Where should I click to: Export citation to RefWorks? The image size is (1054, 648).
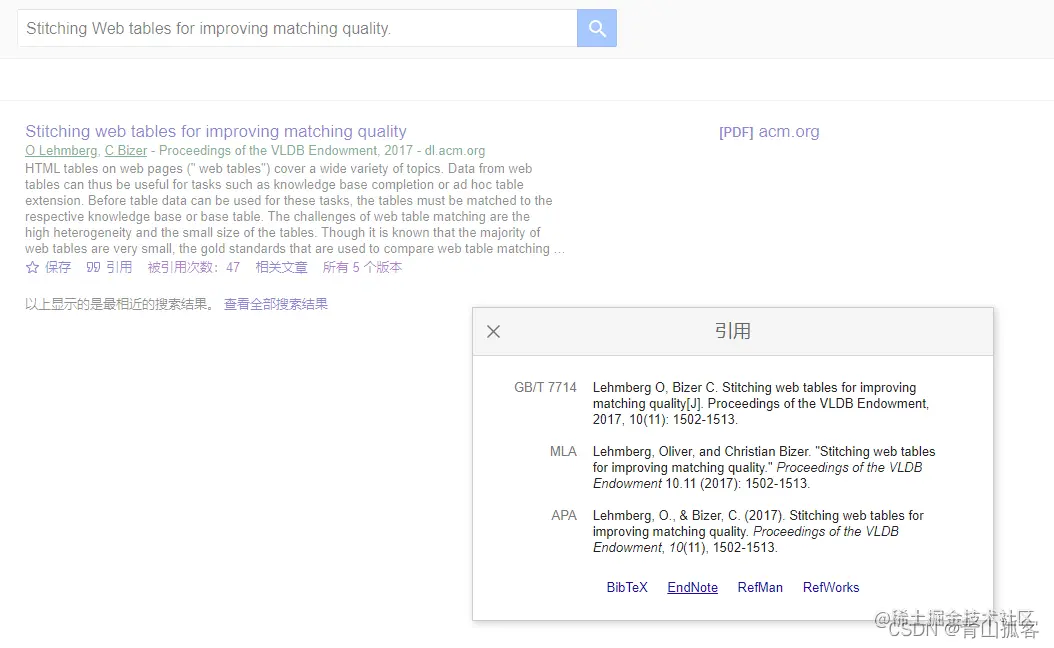point(831,588)
